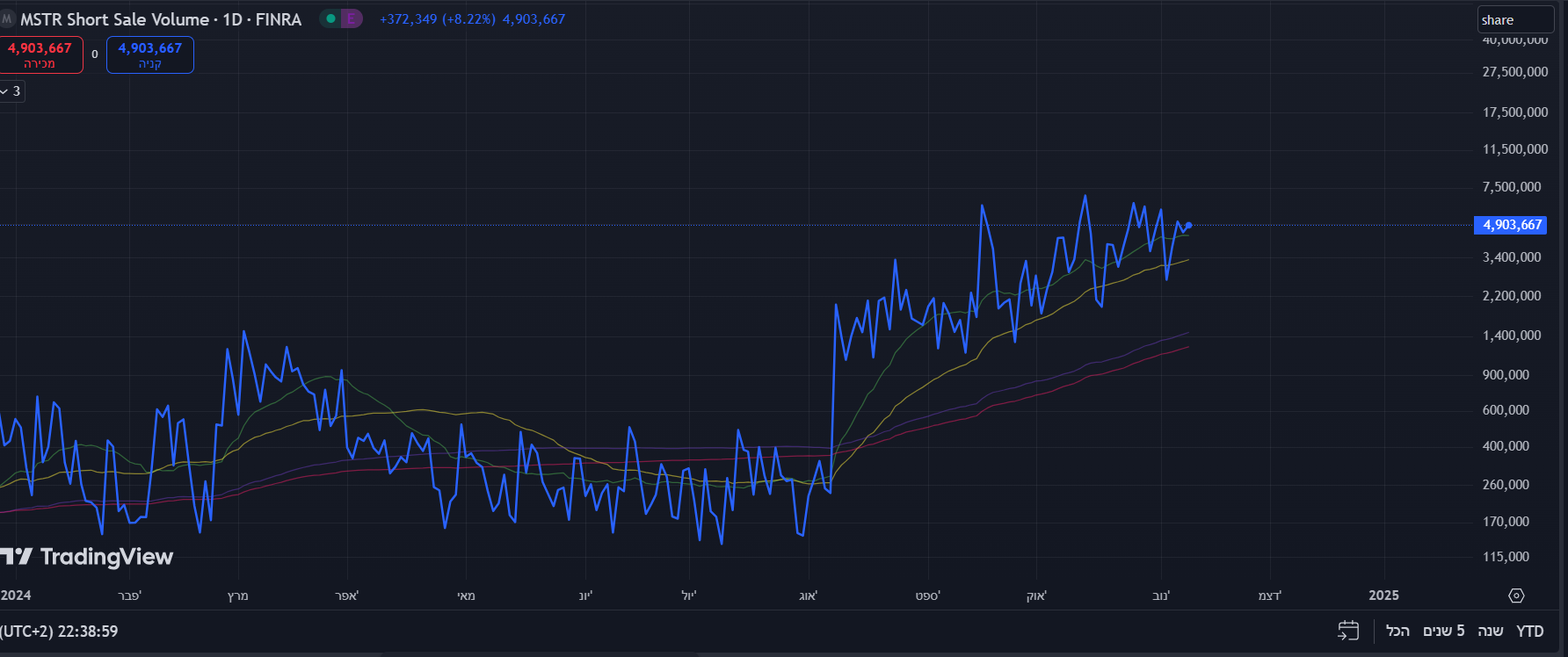Select the שנה (year) date range

(x=1491, y=631)
